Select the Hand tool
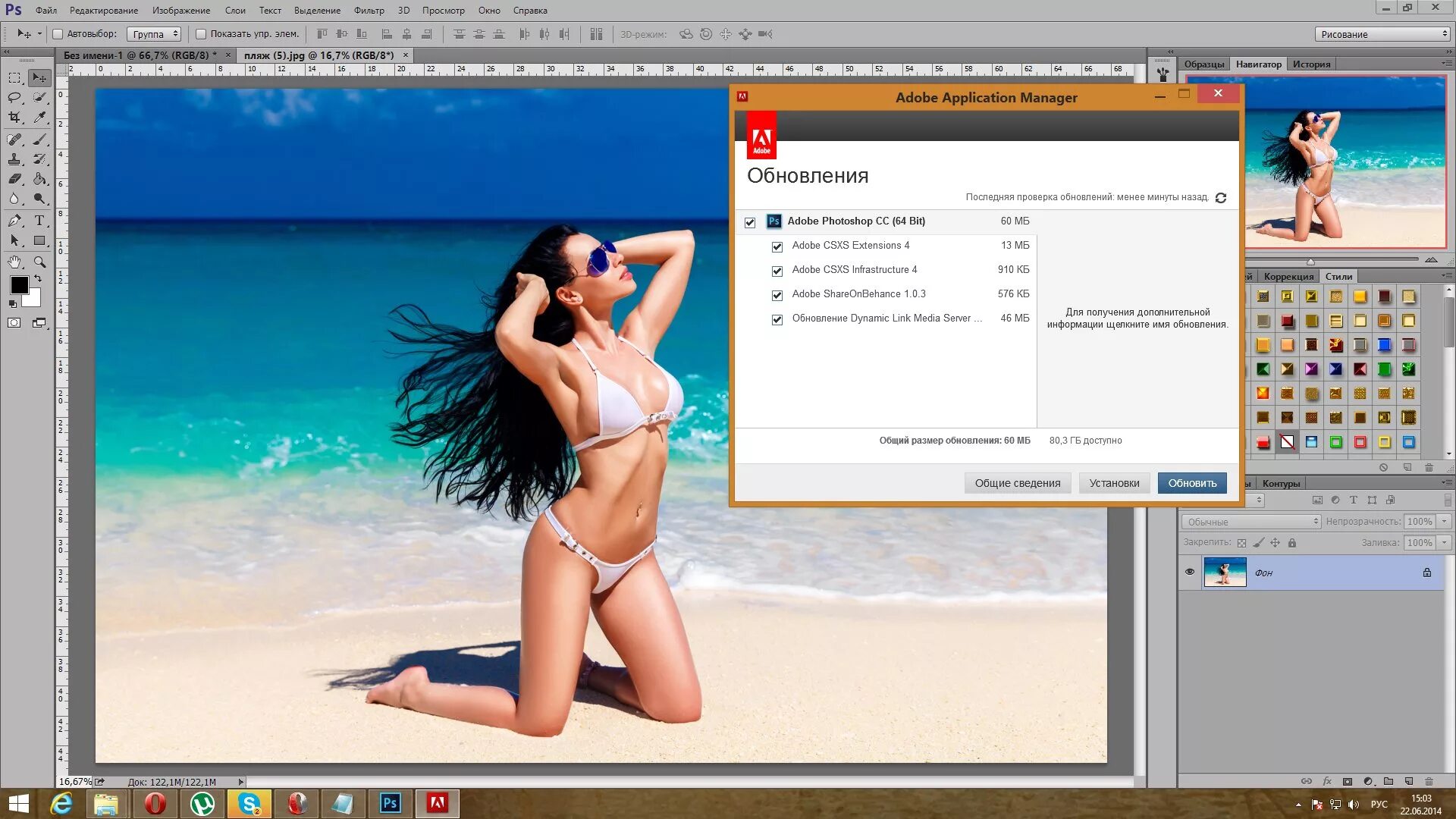Screen dimensions: 1456x819 pyautogui.click(x=14, y=262)
